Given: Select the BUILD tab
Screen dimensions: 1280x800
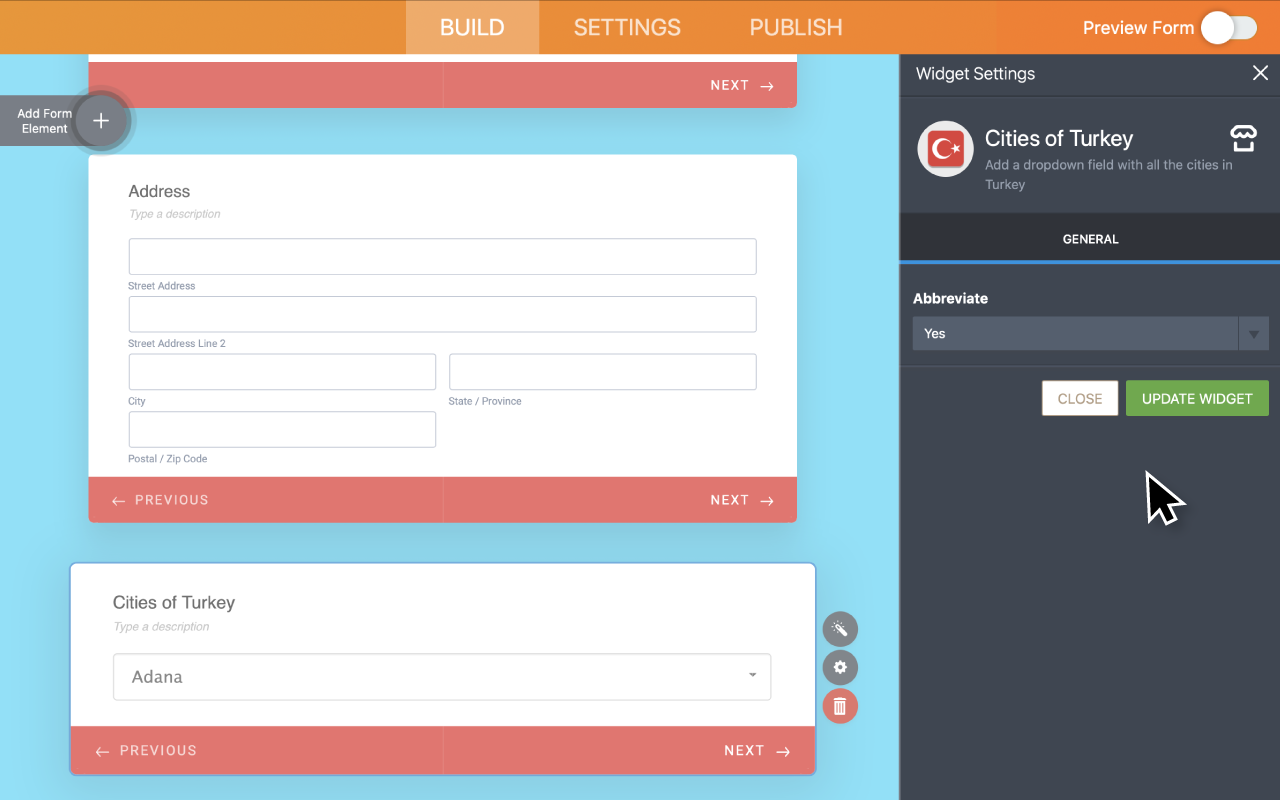Looking at the screenshot, I should tap(472, 28).
